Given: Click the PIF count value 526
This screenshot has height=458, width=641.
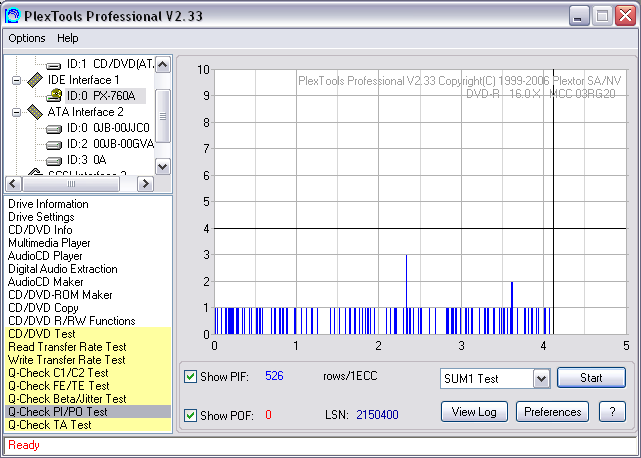Looking at the screenshot, I should click(274, 376).
